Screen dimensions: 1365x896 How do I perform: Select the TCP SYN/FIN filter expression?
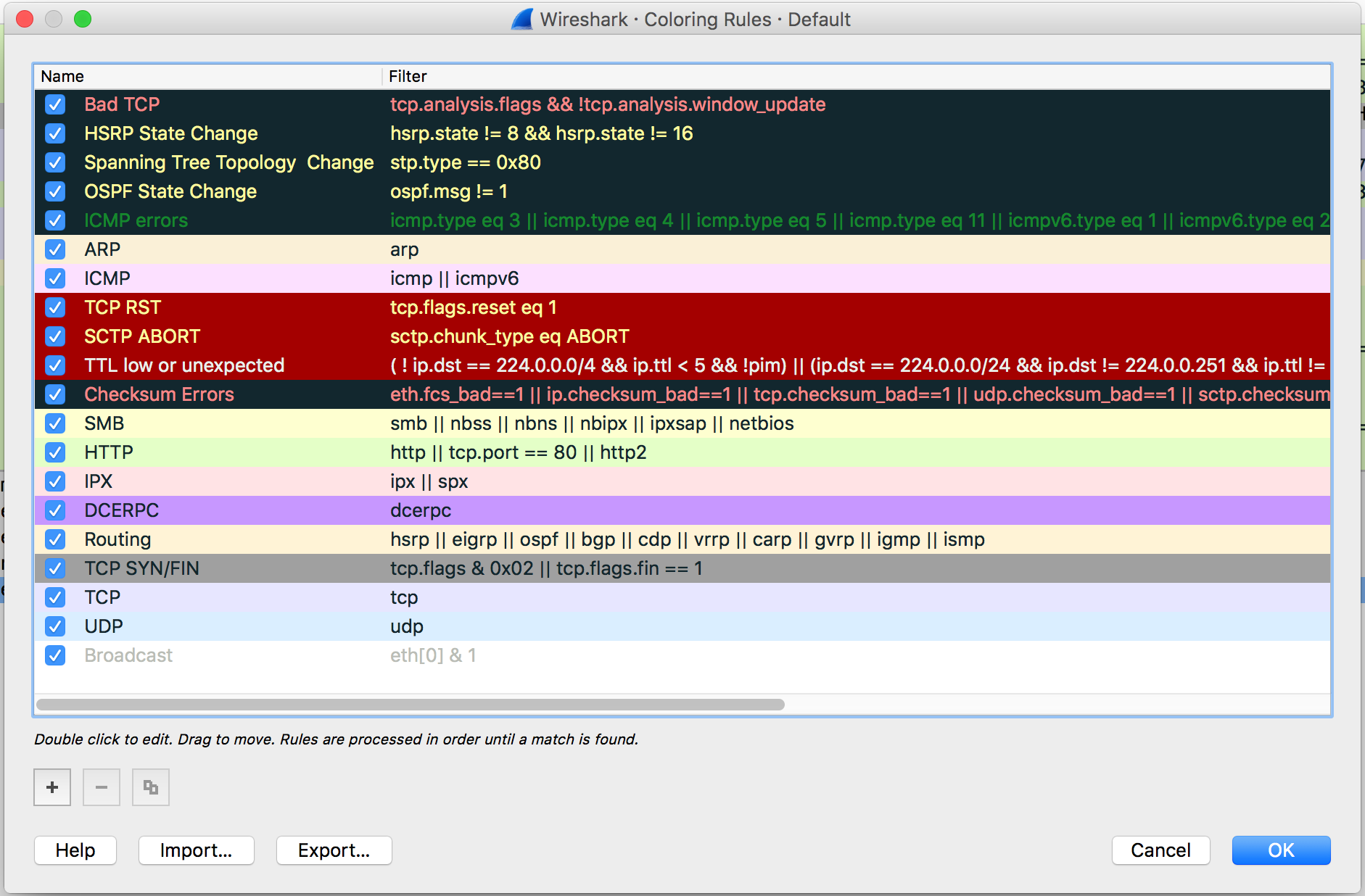coord(546,568)
